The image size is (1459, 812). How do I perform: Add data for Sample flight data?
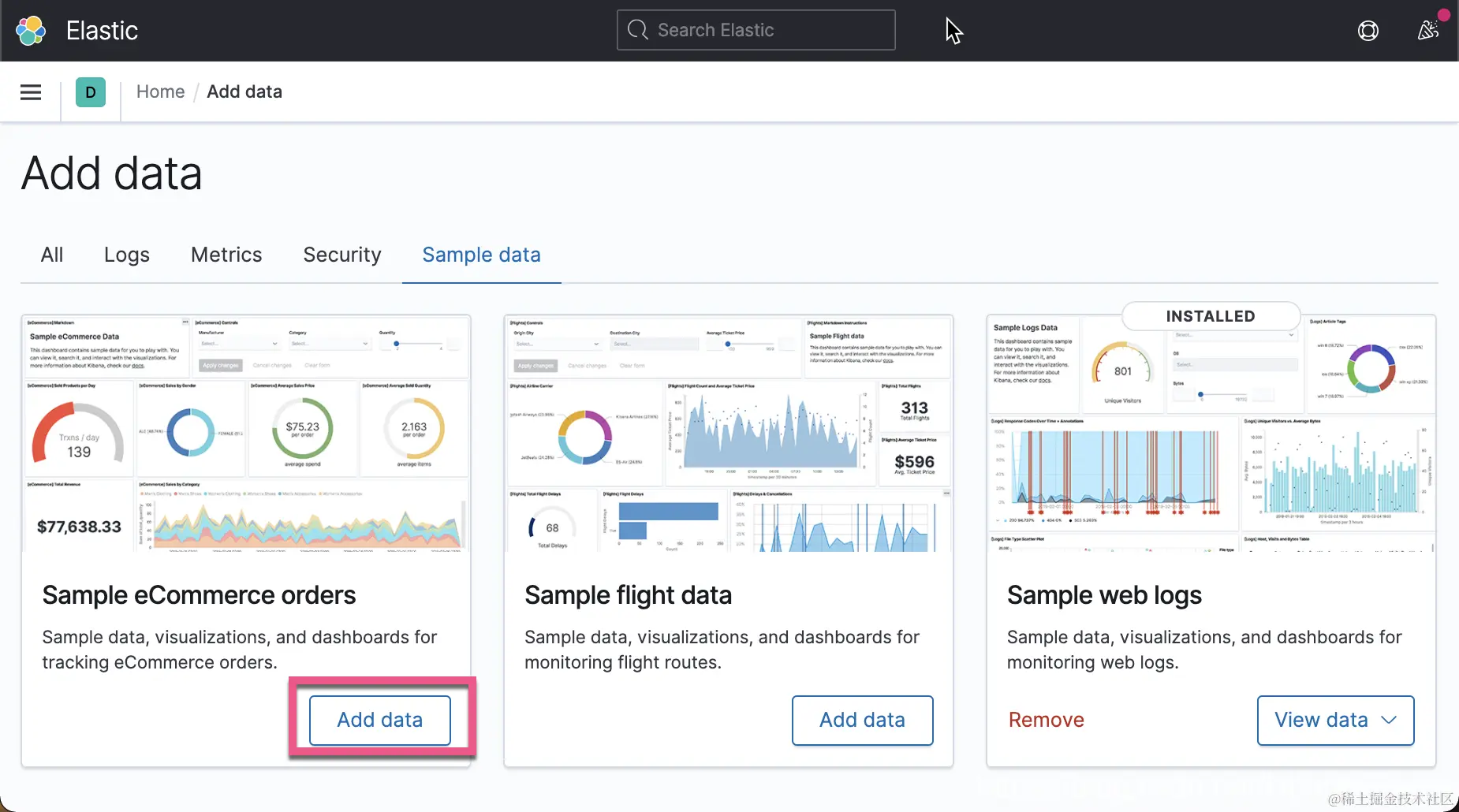click(x=863, y=720)
